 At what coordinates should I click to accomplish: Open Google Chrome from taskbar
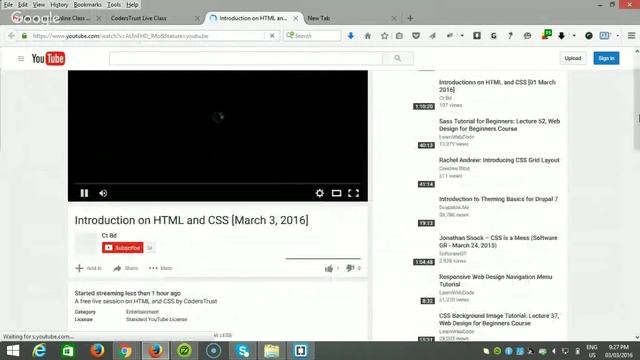126,351
